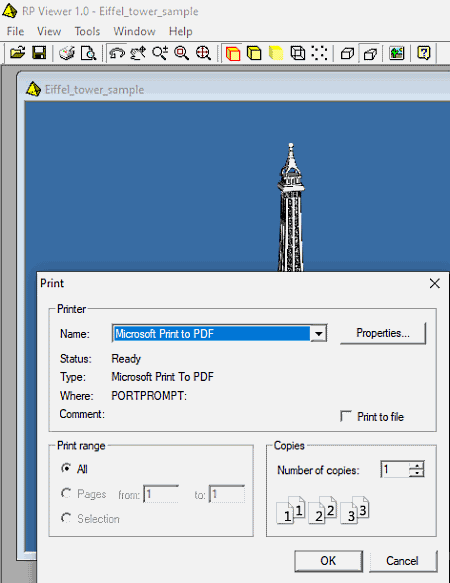450x583 pixels.
Task: Click the Ready status text
Action: point(126,359)
